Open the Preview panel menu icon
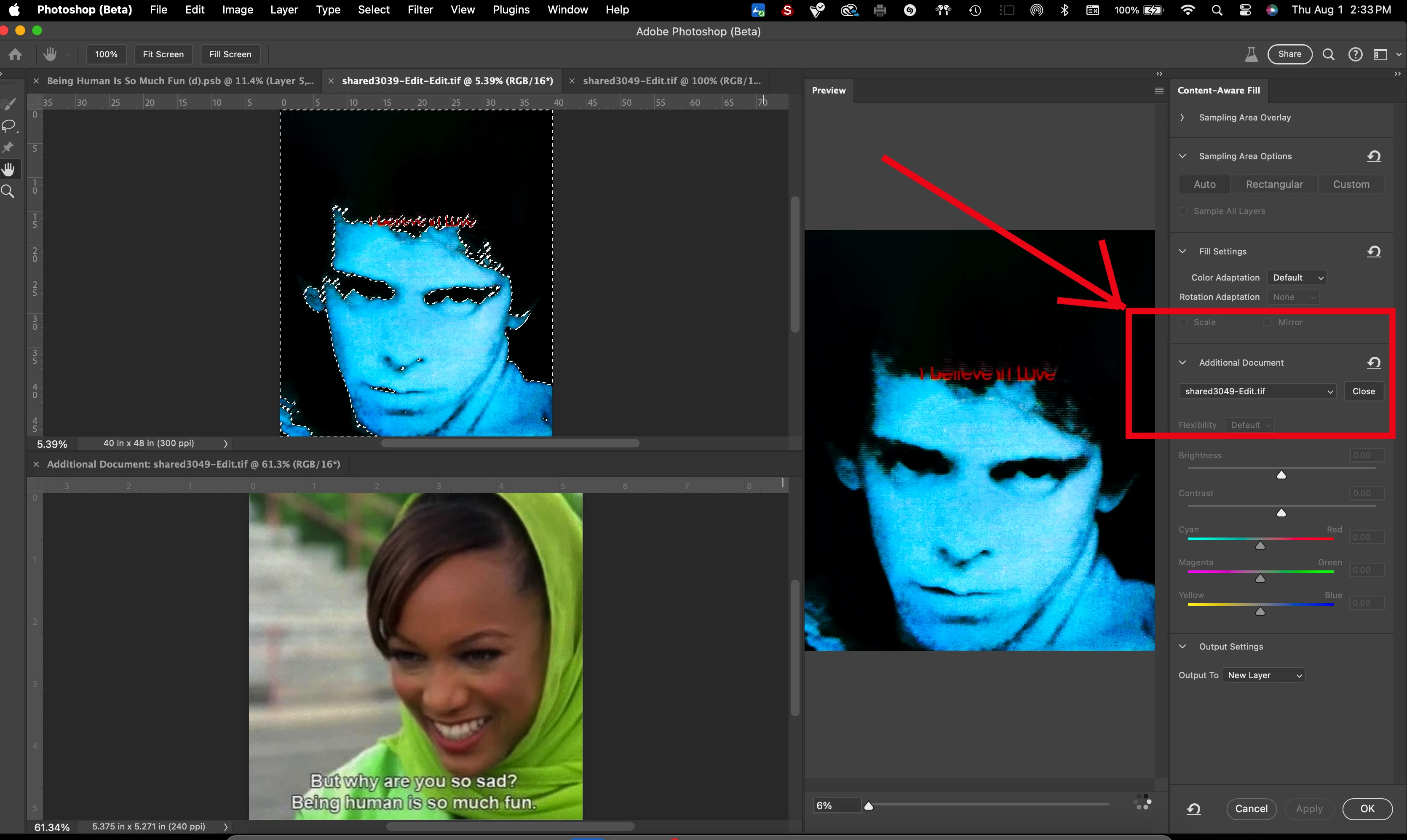Image resolution: width=1407 pixels, height=840 pixels. pyautogui.click(x=1158, y=91)
